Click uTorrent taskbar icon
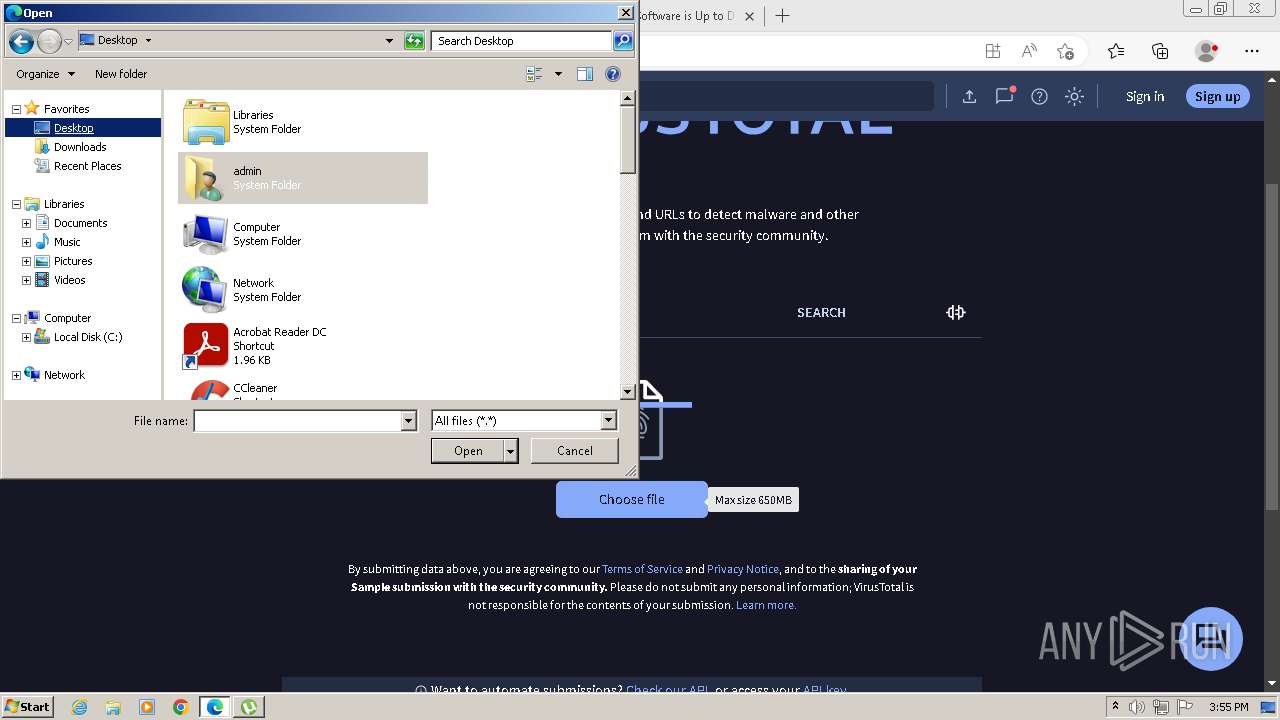This screenshot has height=720, width=1280. [248, 707]
